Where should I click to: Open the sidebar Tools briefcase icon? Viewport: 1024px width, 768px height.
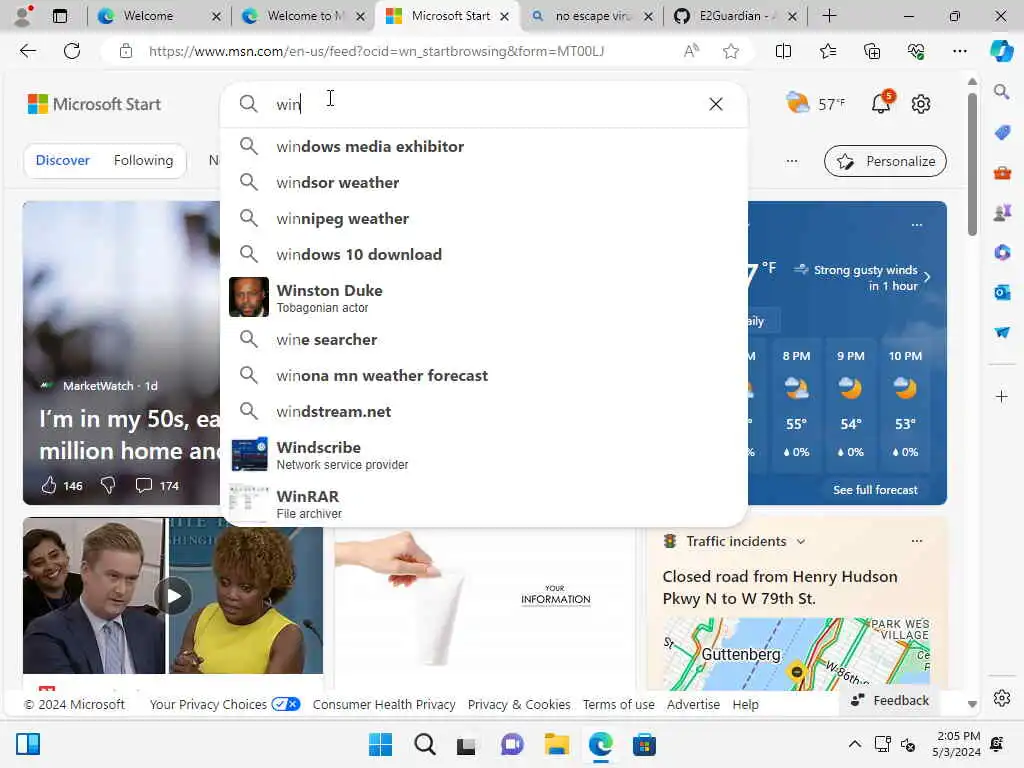[1002, 173]
